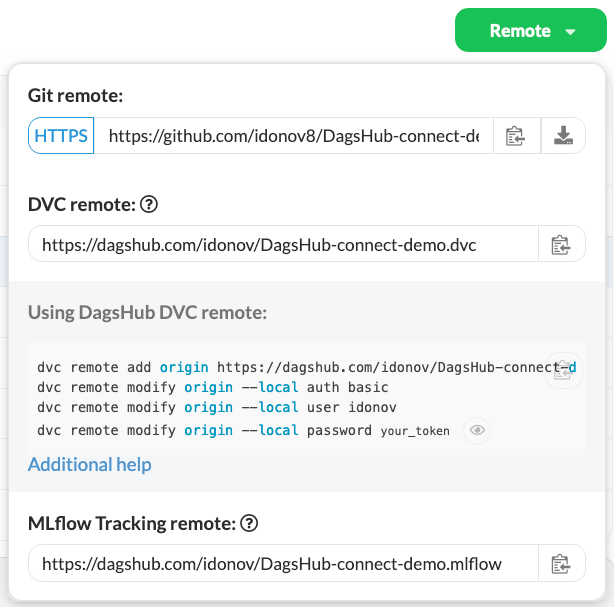The width and height of the screenshot is (614, 607).
Task: Click the 'Using DagsHub DVC remote:' heading
Action: 147,313
